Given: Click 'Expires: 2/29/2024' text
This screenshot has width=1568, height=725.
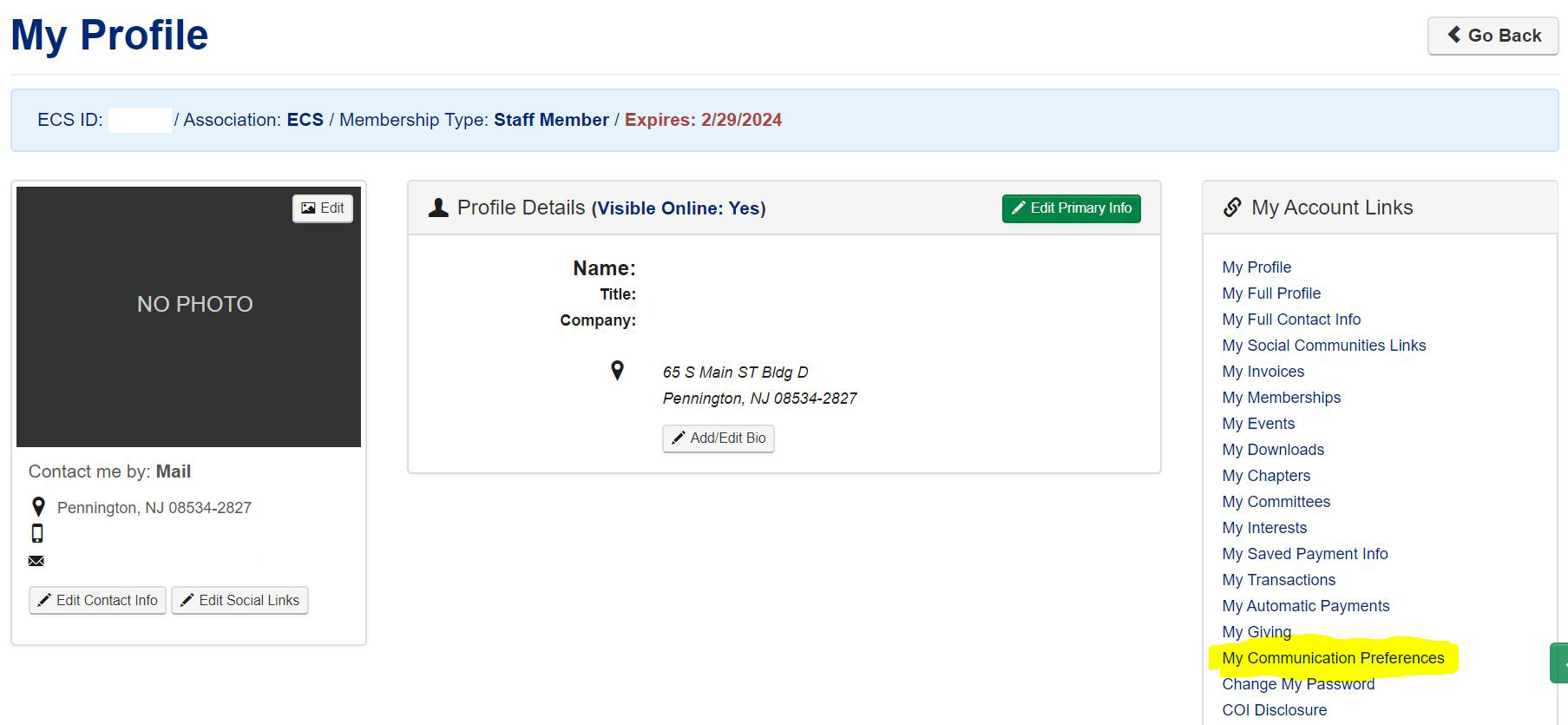Looking at the screenshot, I should point(703,120).
